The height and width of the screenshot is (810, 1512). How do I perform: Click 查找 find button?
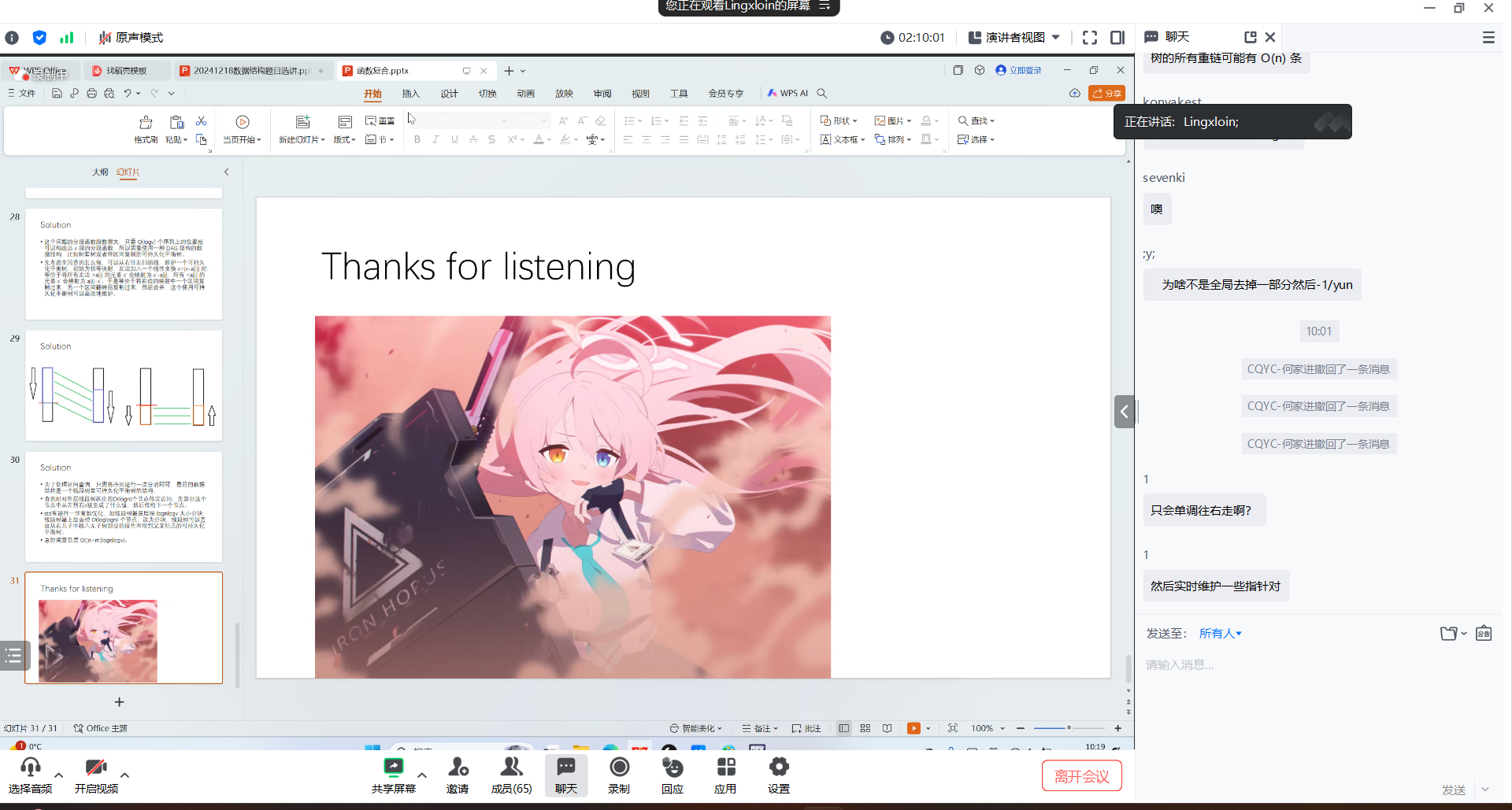(x=976, y=120)
